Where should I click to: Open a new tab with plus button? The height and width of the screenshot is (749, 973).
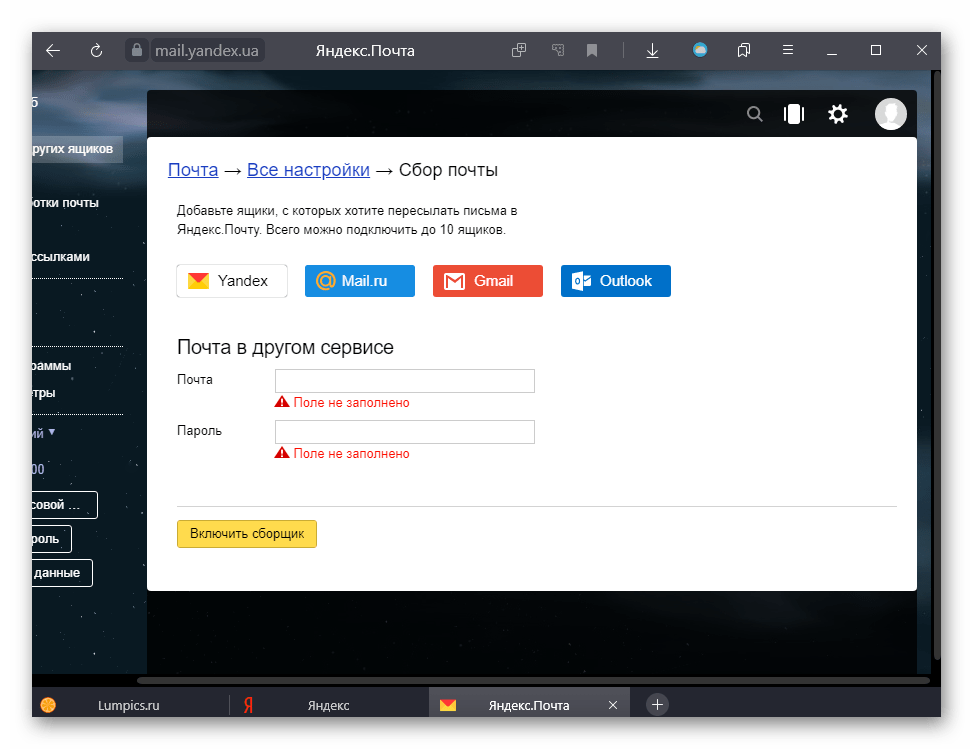click(657, 705)
